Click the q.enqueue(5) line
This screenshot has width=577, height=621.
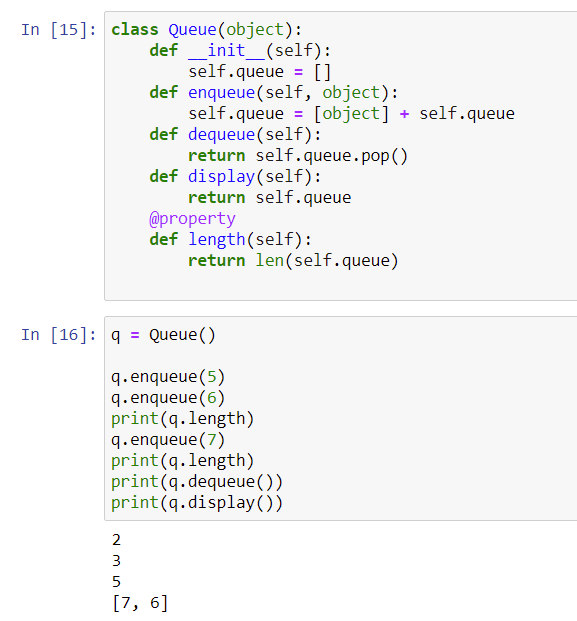point(168,377)
